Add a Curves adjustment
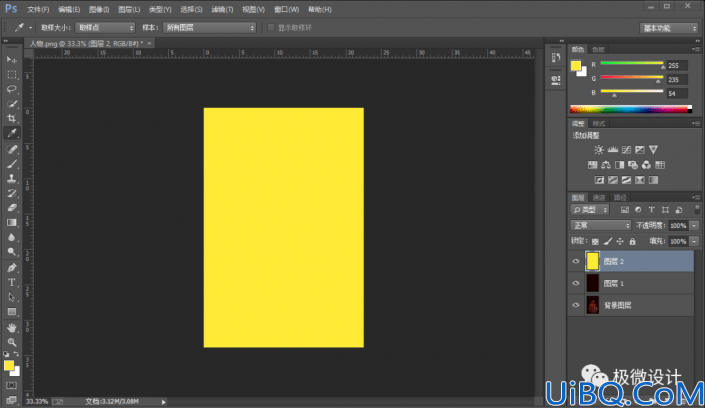Image resolution: width=705 pixels, height=408 pixels. [x=626, y=150]
